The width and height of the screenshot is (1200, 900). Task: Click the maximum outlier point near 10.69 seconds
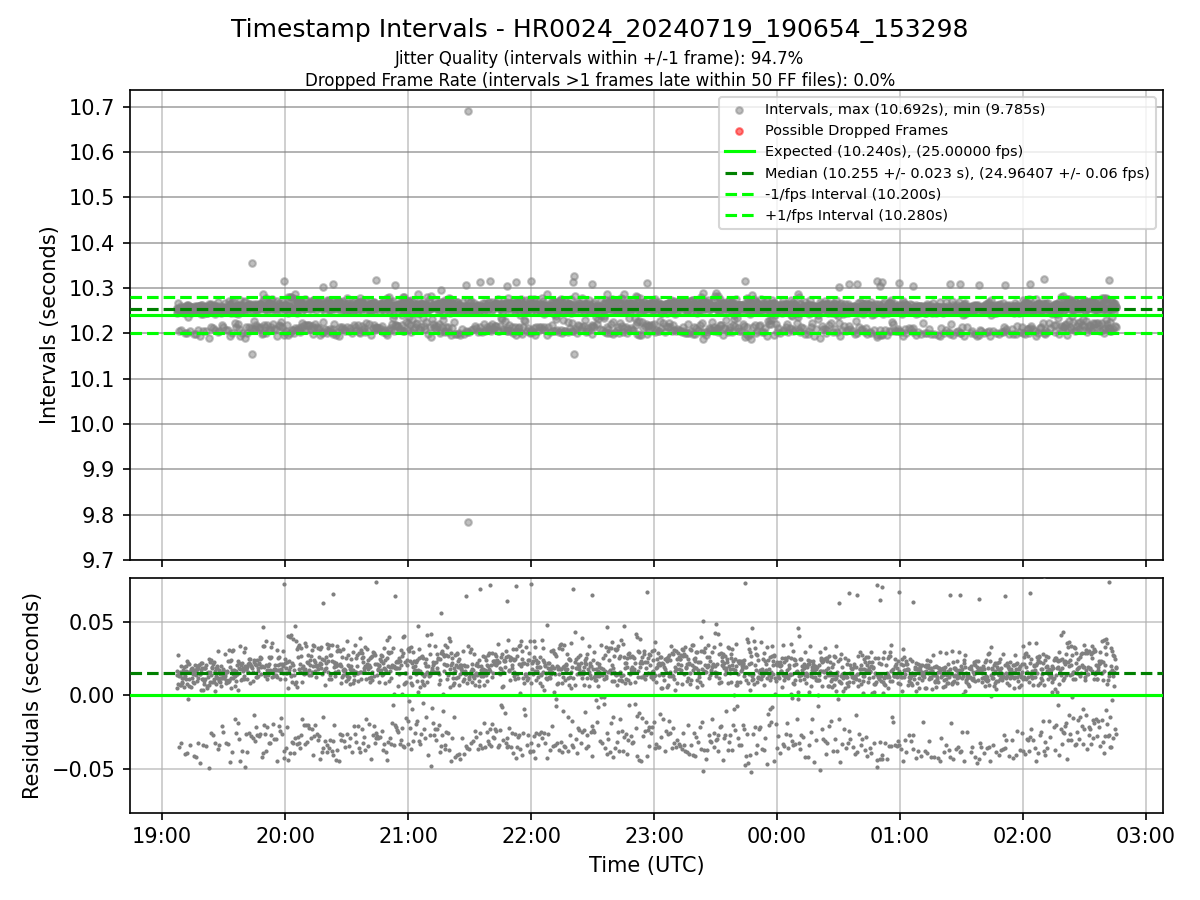468,111
